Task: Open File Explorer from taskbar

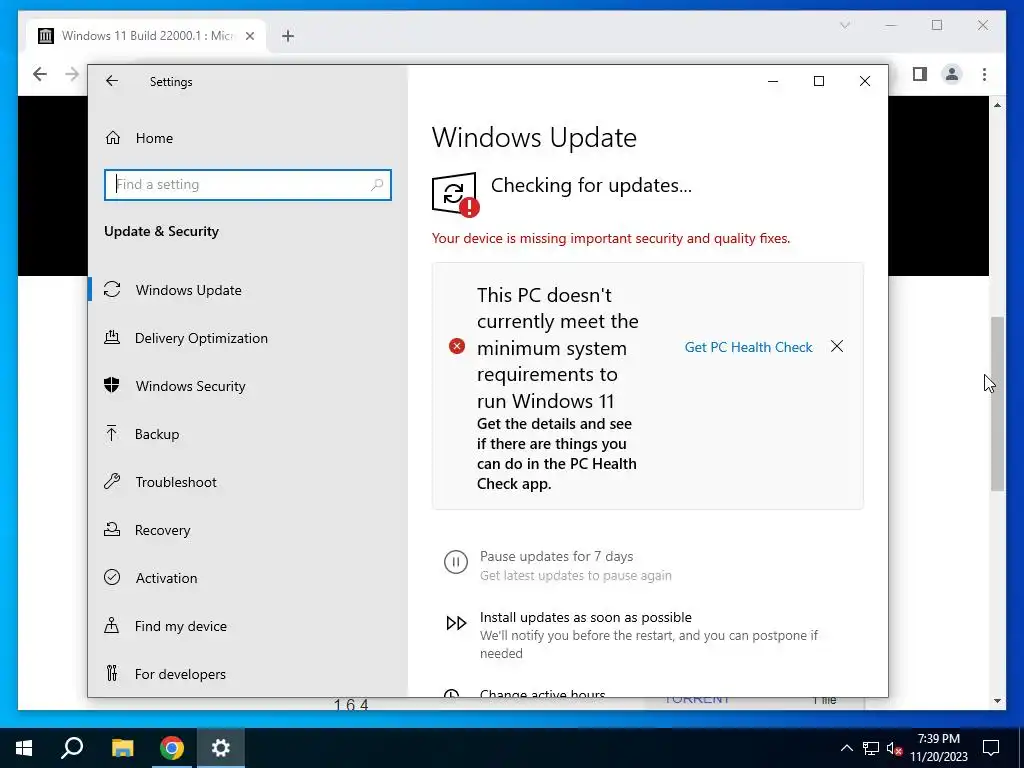Action: (x=122, y=748)
